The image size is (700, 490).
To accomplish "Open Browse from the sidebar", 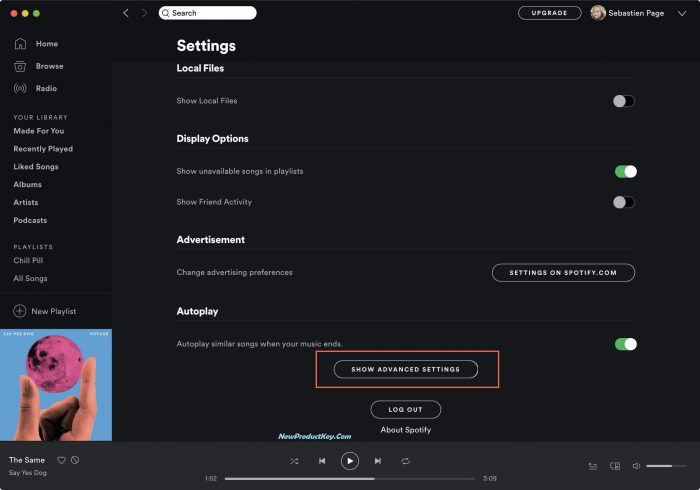I will (x=20, y=66).
